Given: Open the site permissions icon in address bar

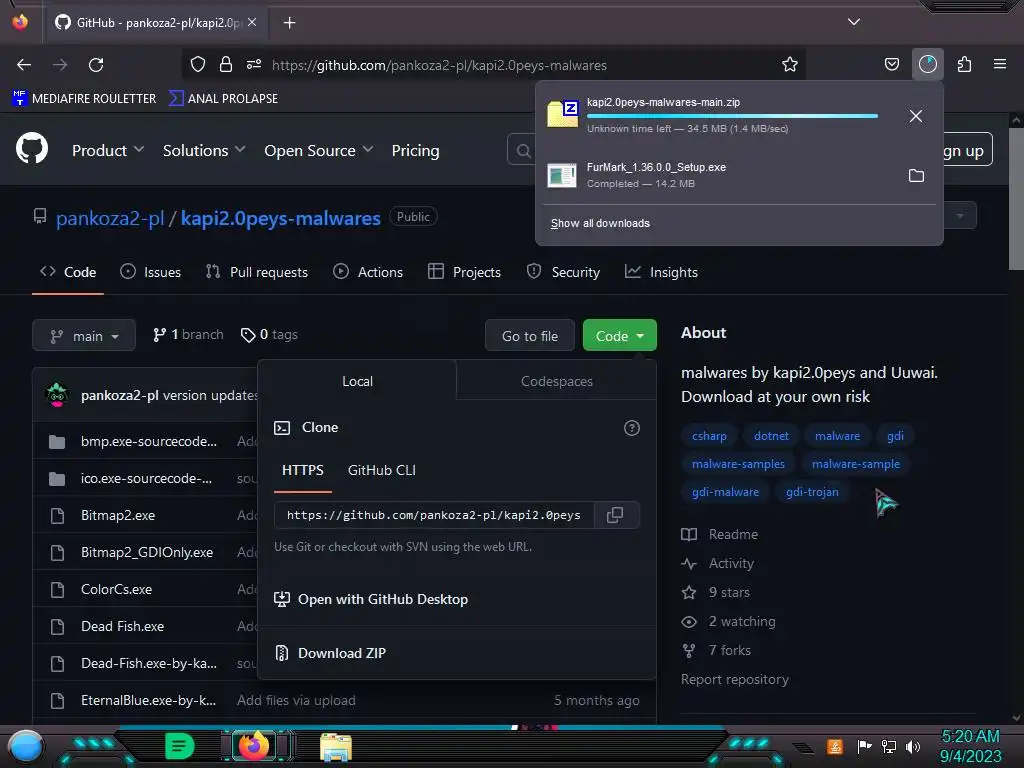Looking at the screenshot, I should click(x=254, y=64).
